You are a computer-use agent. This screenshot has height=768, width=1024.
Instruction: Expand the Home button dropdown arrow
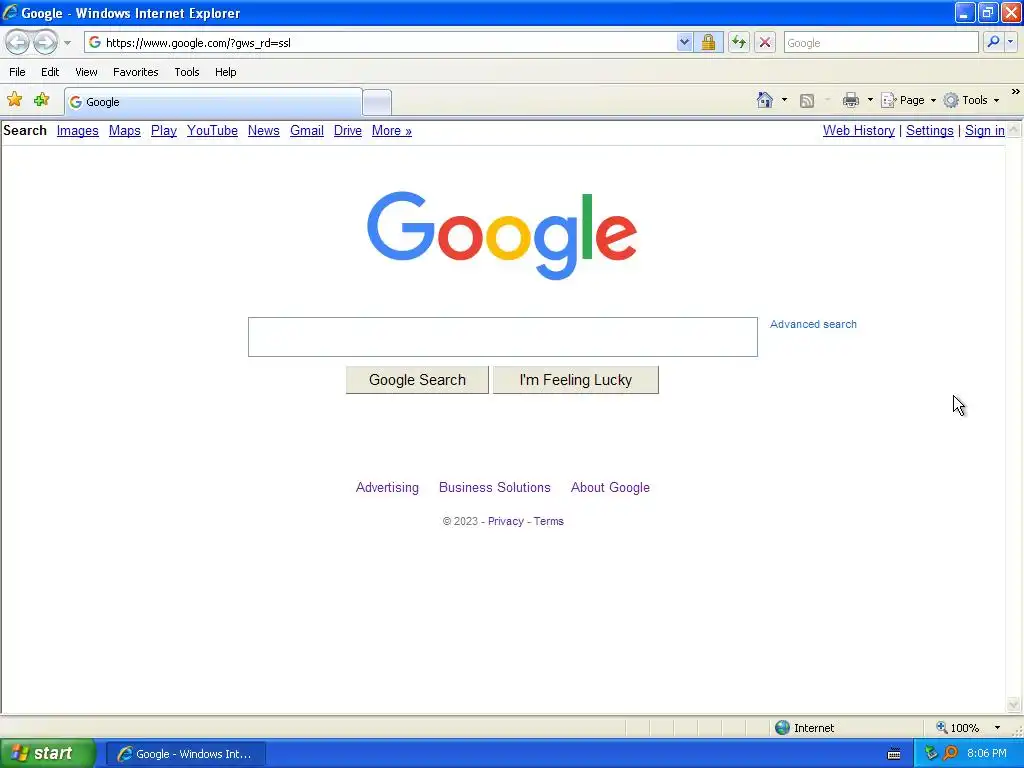[x=784, y=100]
